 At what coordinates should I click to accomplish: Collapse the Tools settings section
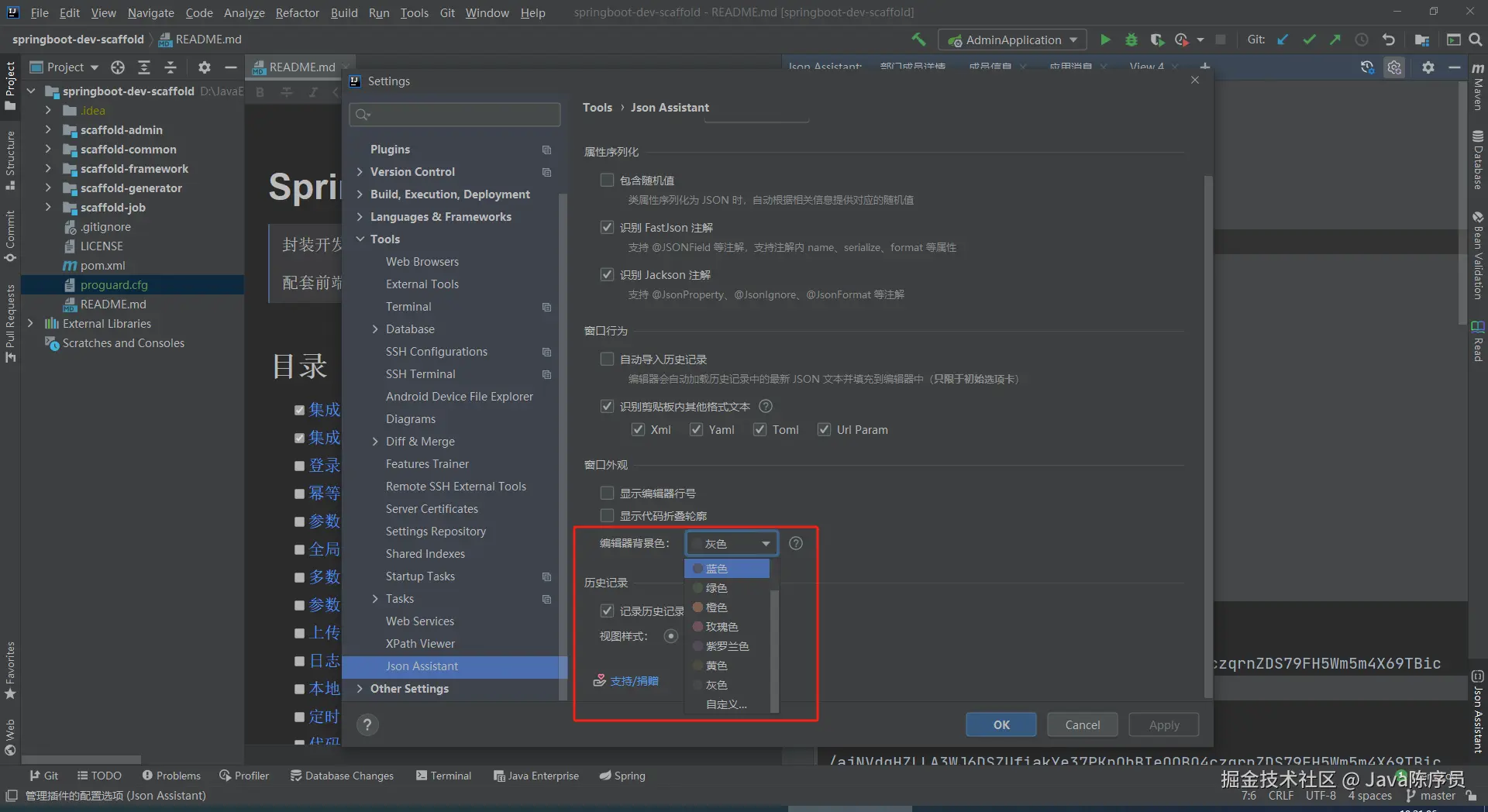coord(360,239)
